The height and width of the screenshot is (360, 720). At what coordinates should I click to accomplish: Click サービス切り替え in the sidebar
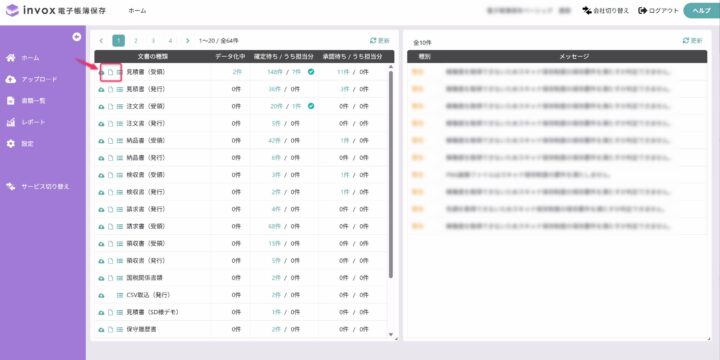point(38,187)
